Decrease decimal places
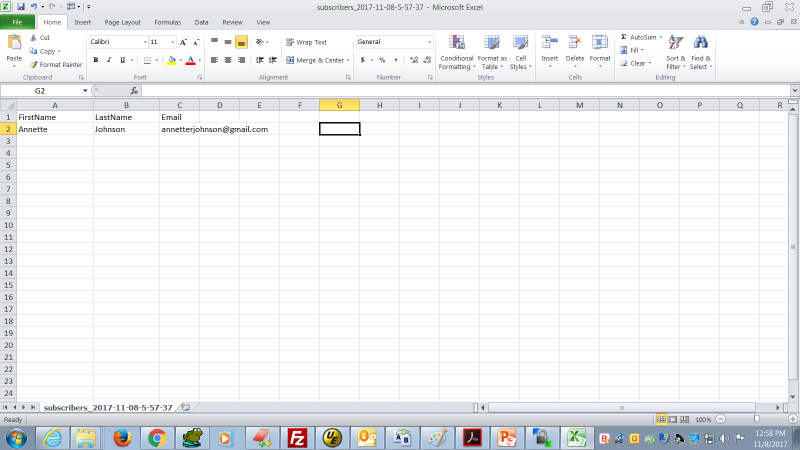The width and height of the screenshot is (800, 450). tap(427, 60)
